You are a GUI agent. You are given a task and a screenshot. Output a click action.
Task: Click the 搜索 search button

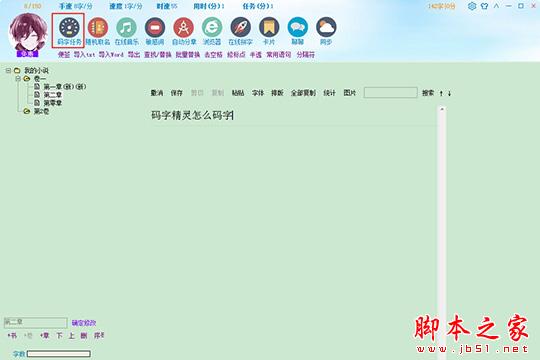[428, 93]
